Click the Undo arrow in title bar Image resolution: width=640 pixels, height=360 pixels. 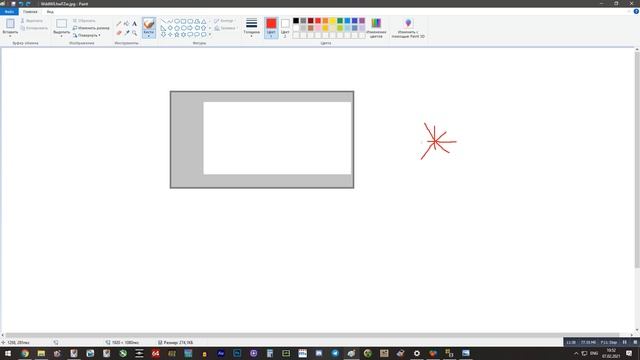tap(21, 4)
